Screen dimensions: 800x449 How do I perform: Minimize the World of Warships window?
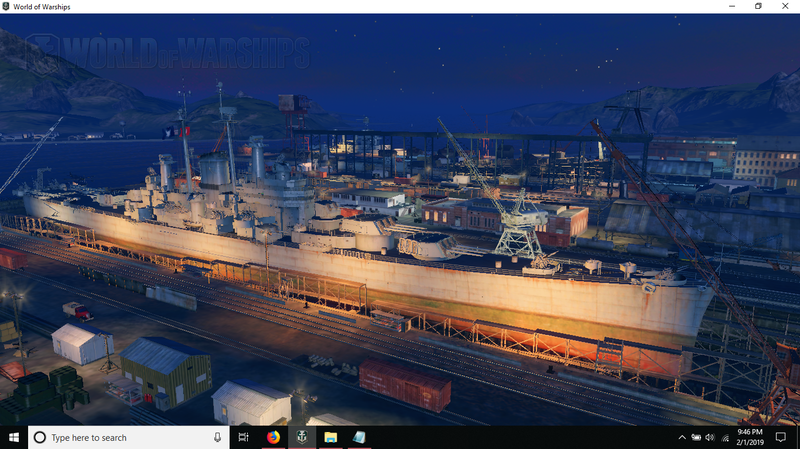730,7
